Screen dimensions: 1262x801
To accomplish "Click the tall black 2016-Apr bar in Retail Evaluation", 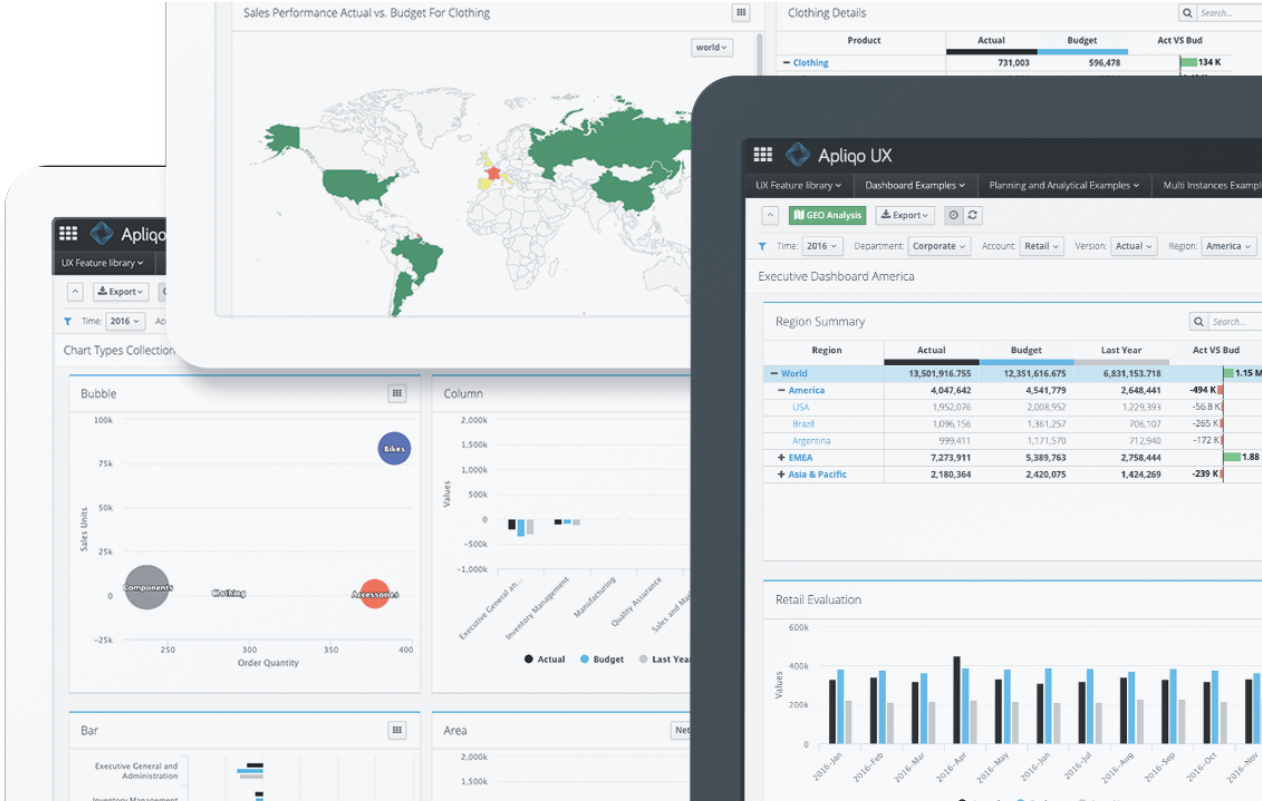I will click(957, 700).
